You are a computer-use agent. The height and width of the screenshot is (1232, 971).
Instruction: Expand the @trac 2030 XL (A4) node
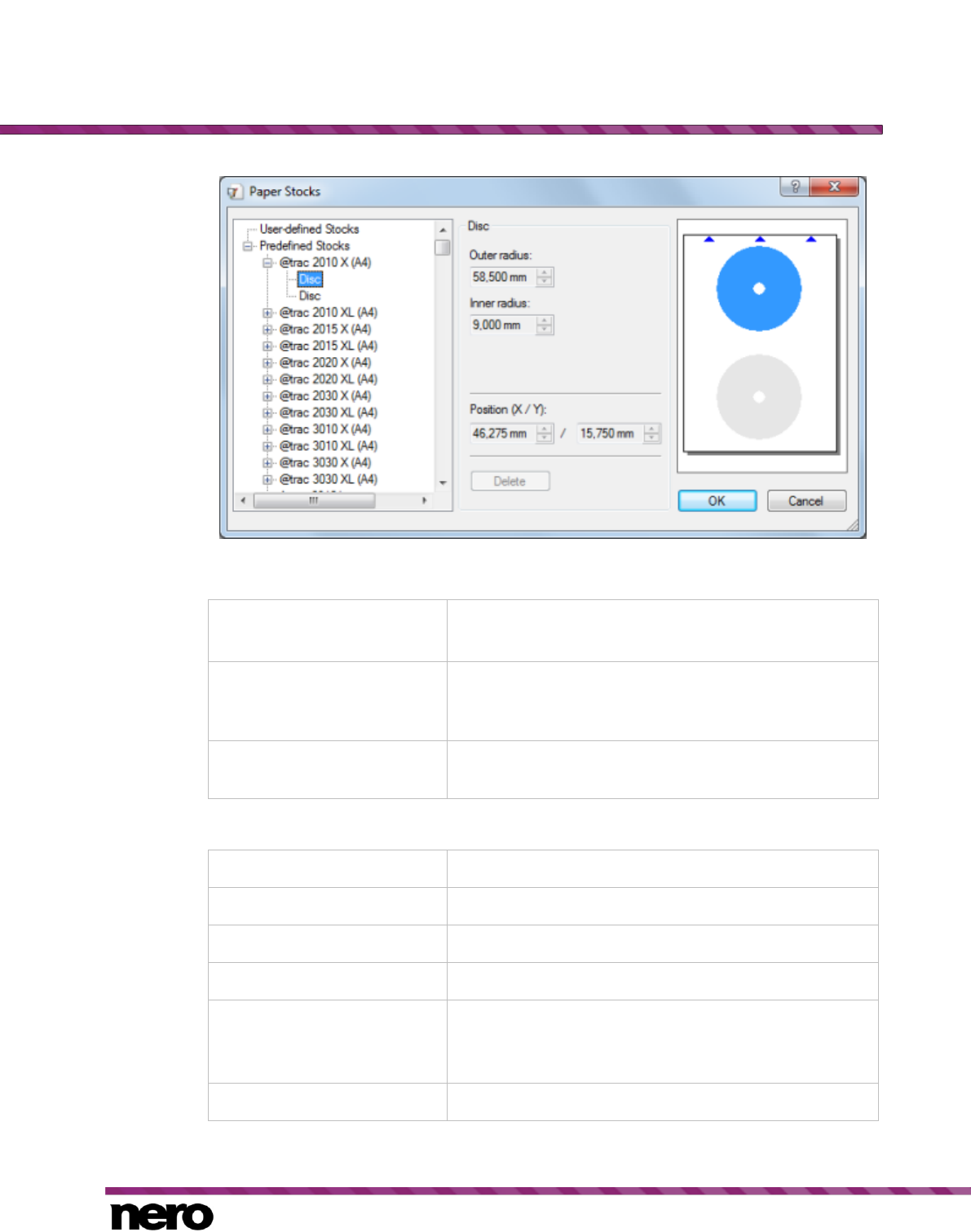click(x=267, y=413)
